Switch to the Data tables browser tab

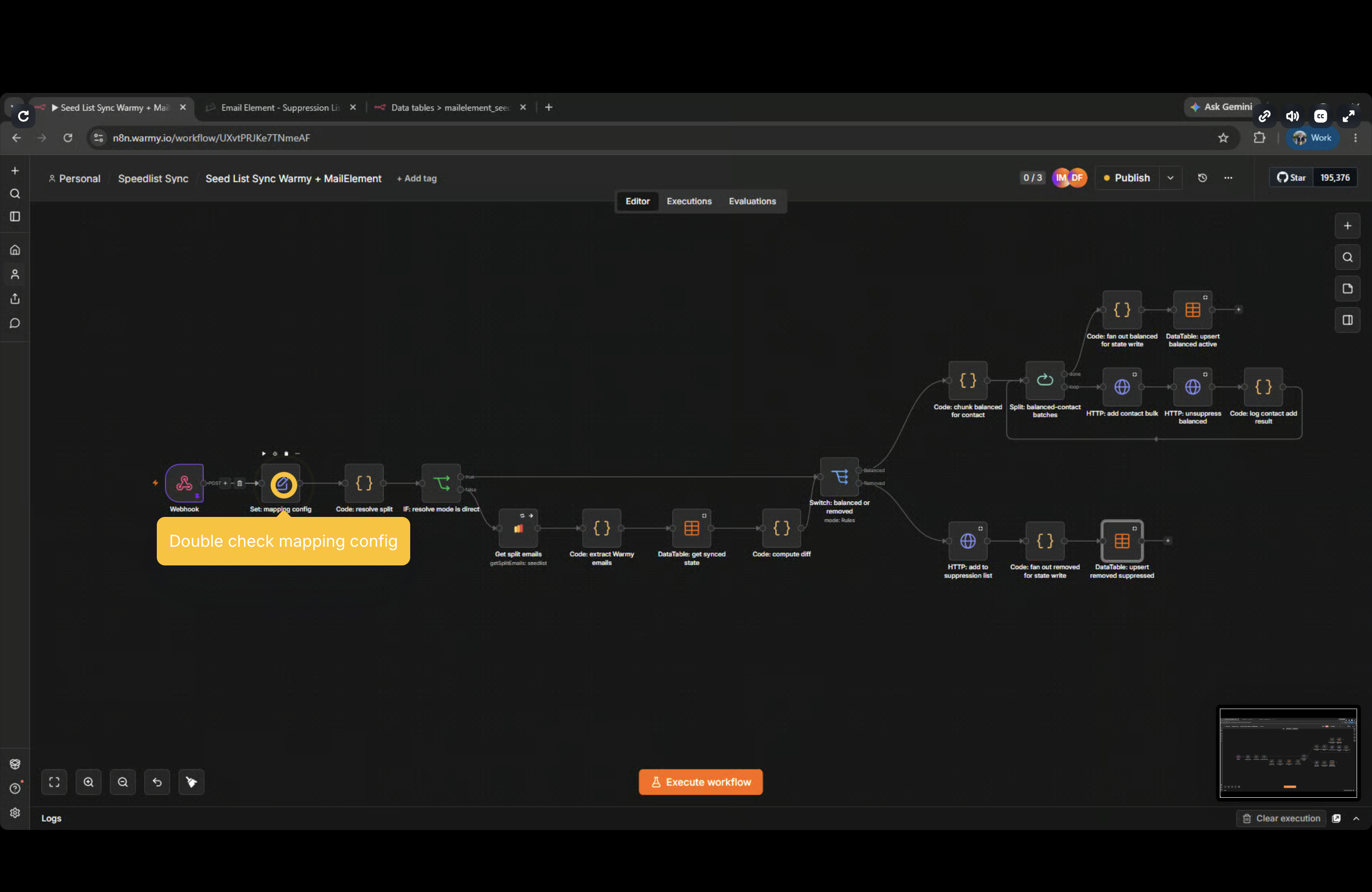point(450,108)
